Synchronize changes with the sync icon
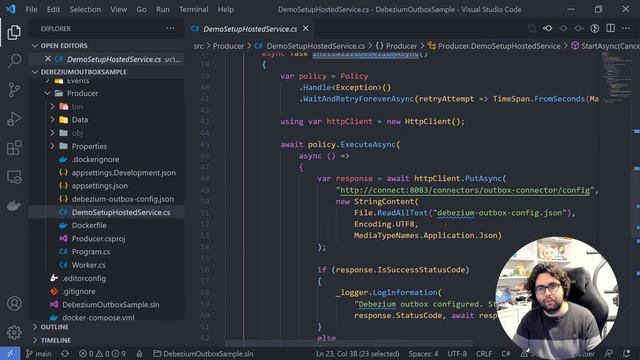The height and width of the screenshot is (360, 640). click(65, 353)
